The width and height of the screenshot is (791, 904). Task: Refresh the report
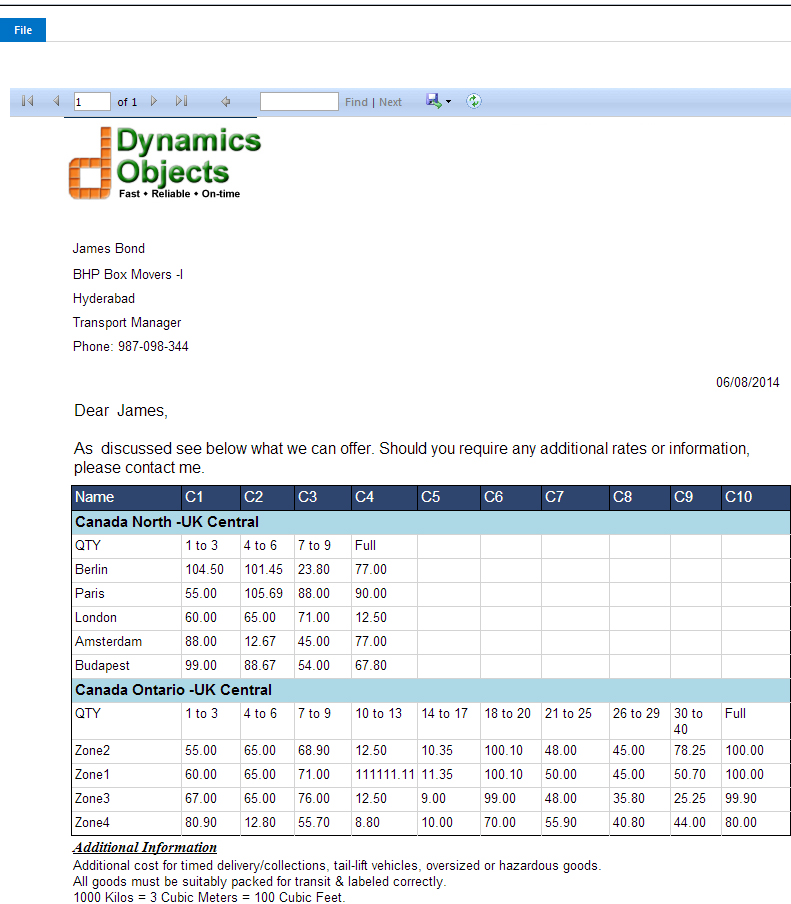click(x=474, y=101)
